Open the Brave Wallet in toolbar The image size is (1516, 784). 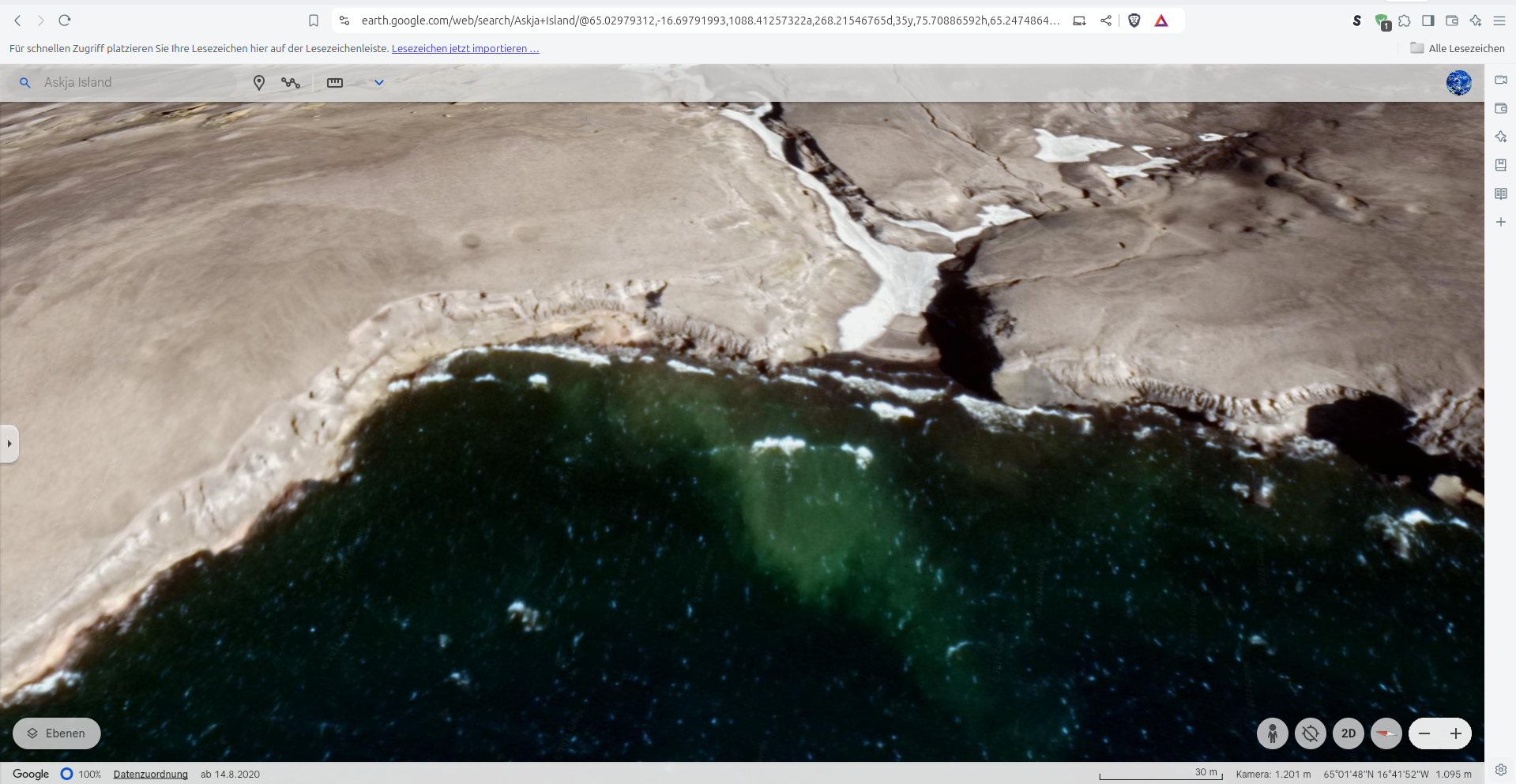[1452, 21]
